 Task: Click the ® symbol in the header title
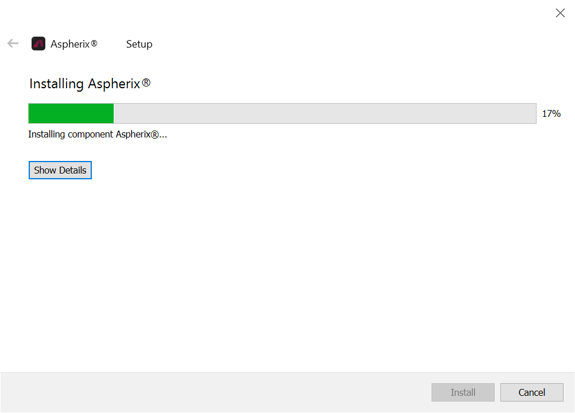(94, 43)
